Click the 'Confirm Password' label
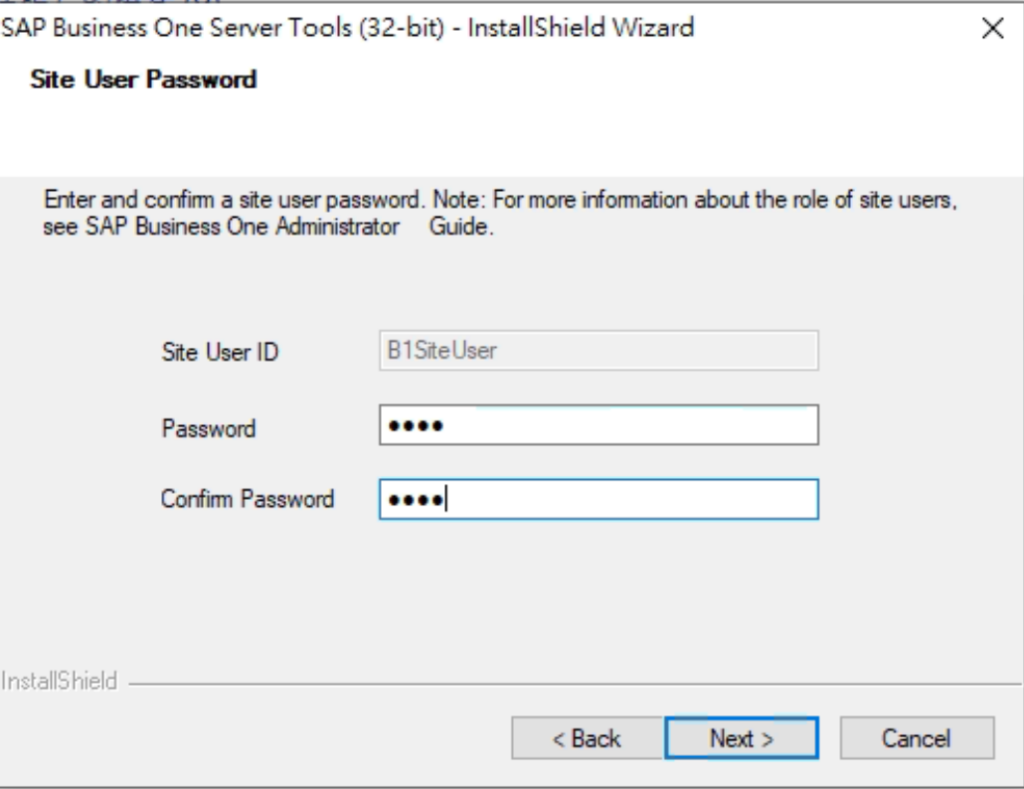 248,499
